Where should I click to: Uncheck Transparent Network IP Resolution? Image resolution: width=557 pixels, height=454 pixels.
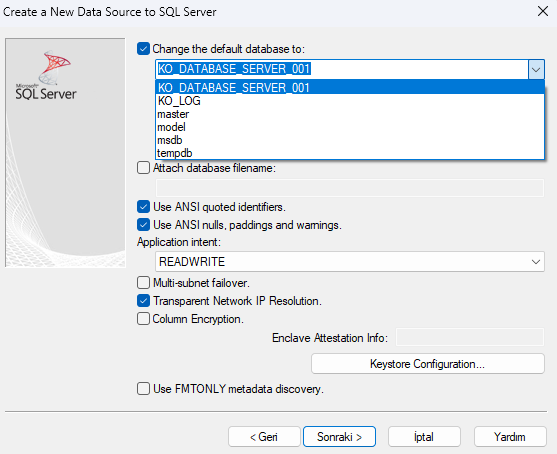pyautogui.click(x=143, y=301)
